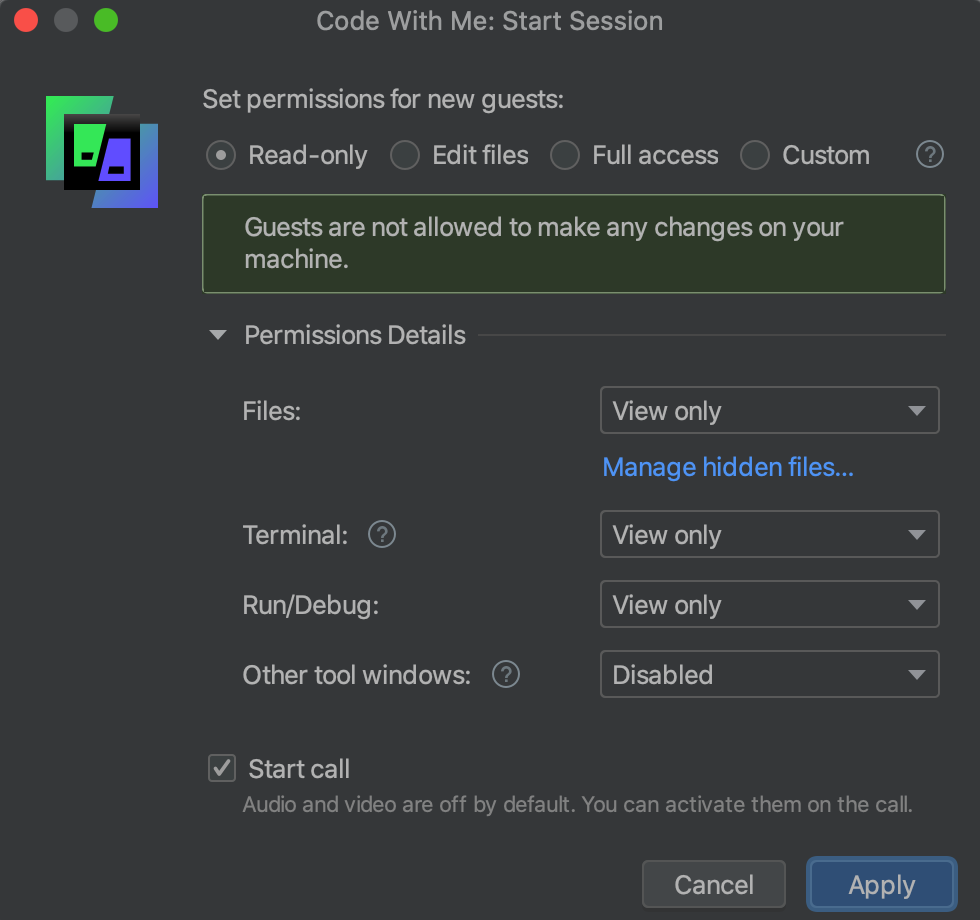This screenshot has width=980, height=920.
Task: Open the Manage hidden files link
Action: 728,467
